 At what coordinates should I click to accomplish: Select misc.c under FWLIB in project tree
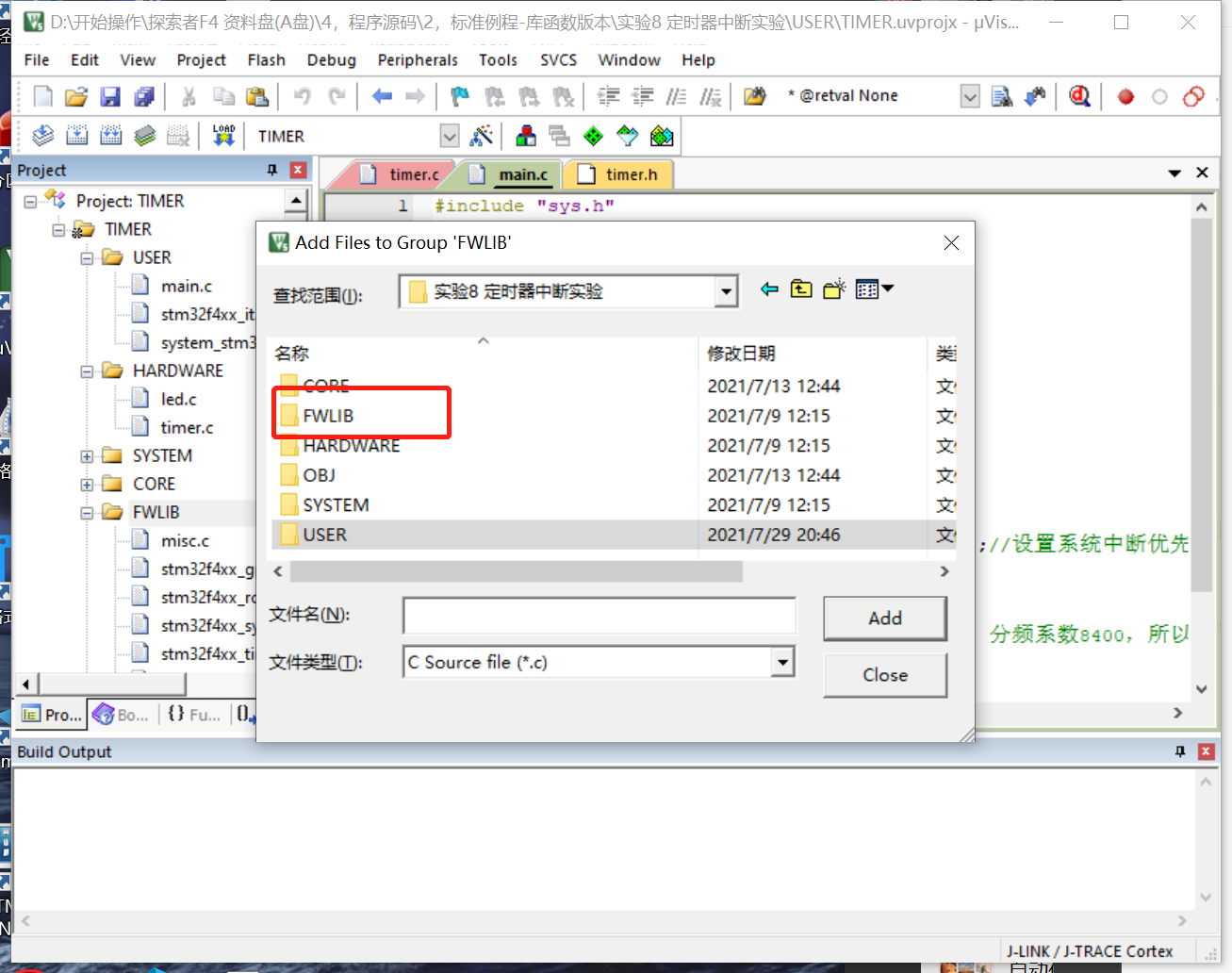[x=185, y=541]
